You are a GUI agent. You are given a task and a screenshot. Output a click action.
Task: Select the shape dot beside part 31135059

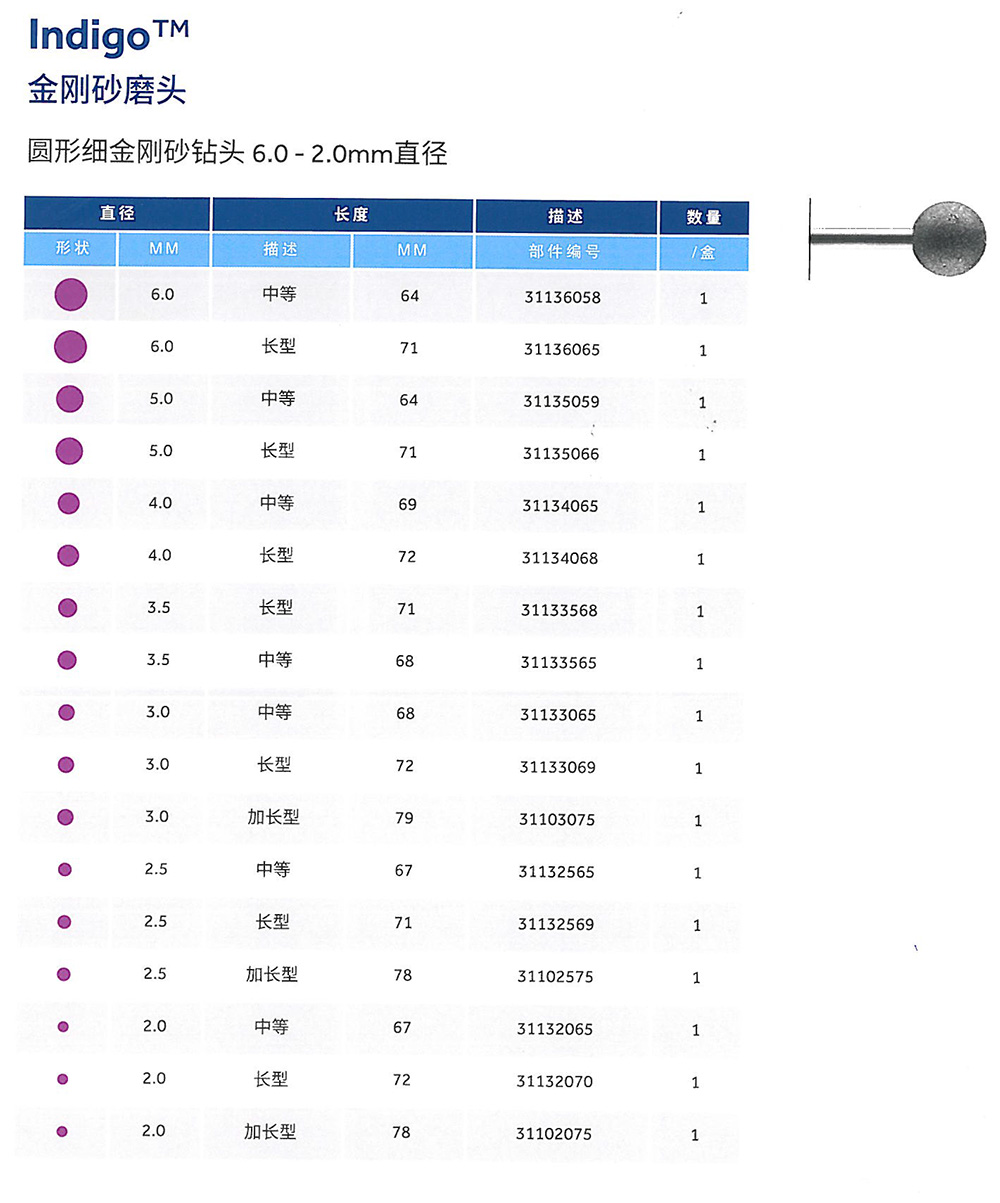click(x=70, y=399)
